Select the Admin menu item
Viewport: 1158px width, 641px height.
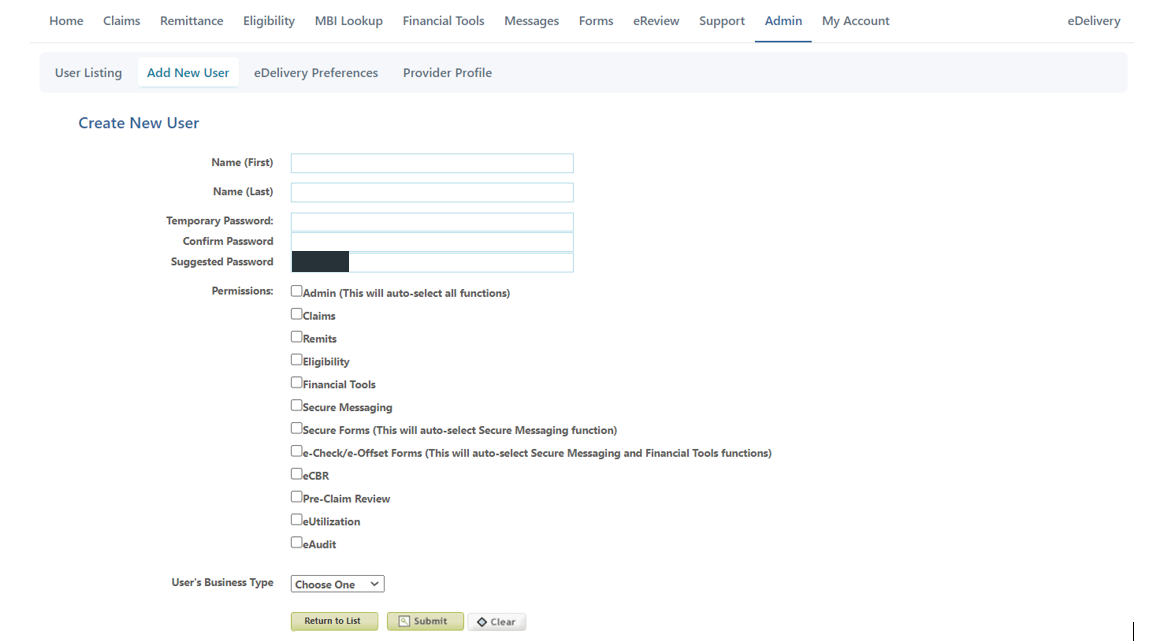pyautogui.click(x=783, y=21)
